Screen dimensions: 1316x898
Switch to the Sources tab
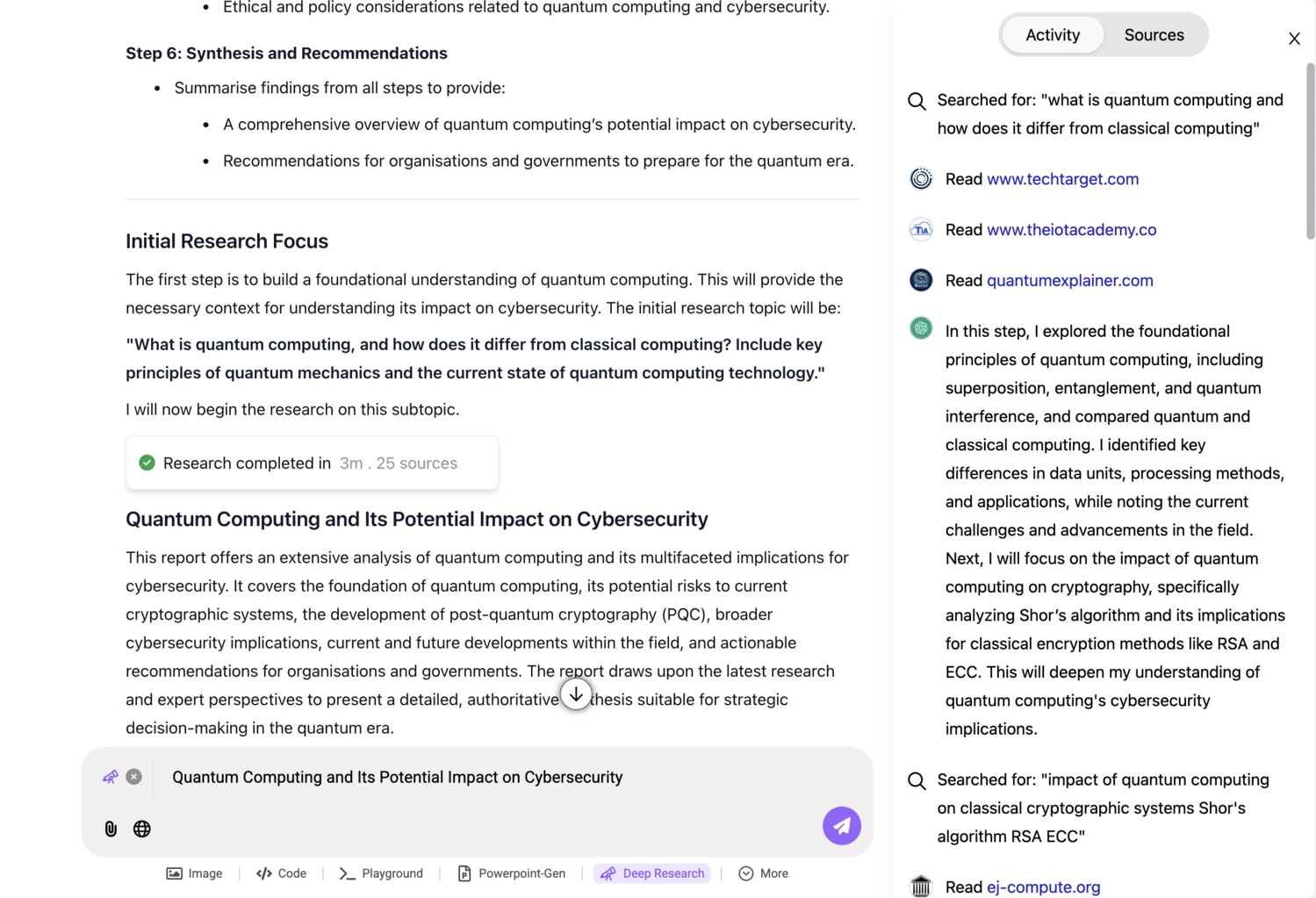click(1154, 35)
